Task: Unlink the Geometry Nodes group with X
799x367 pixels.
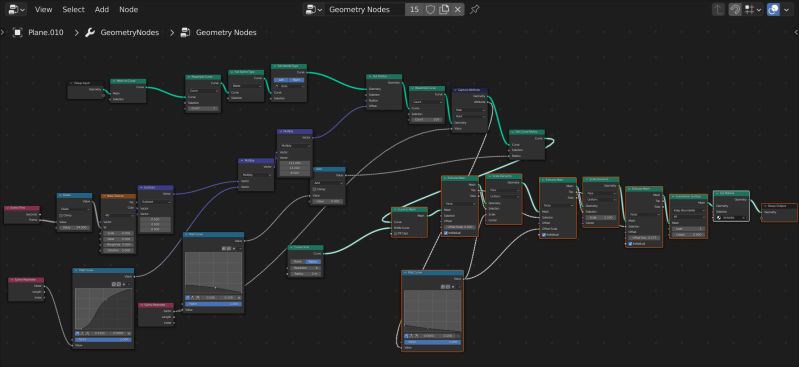Action: [x=458, y=9]
